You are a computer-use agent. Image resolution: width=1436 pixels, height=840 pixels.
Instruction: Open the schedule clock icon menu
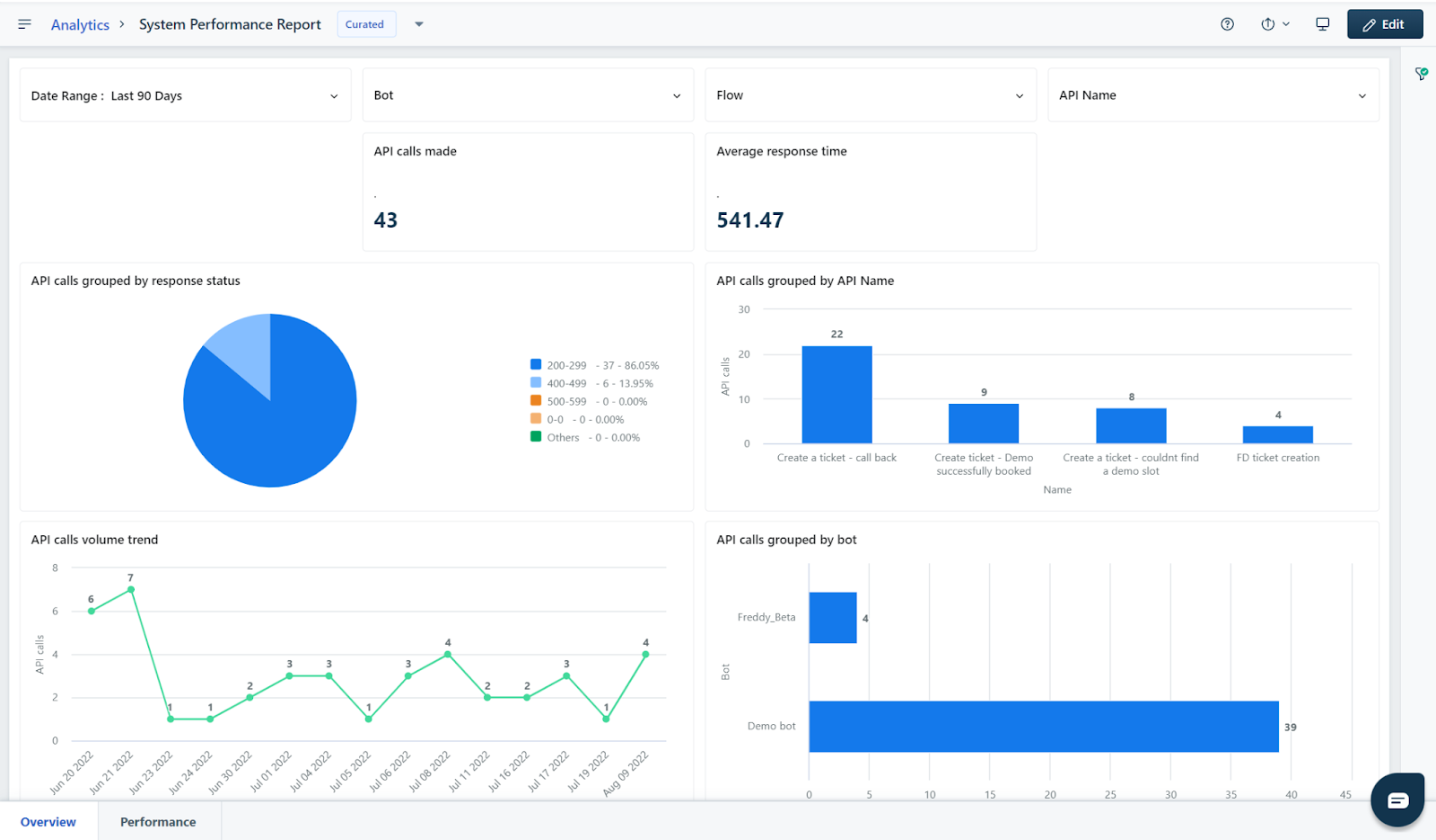pyautogui.click(x=1275, y=24)
